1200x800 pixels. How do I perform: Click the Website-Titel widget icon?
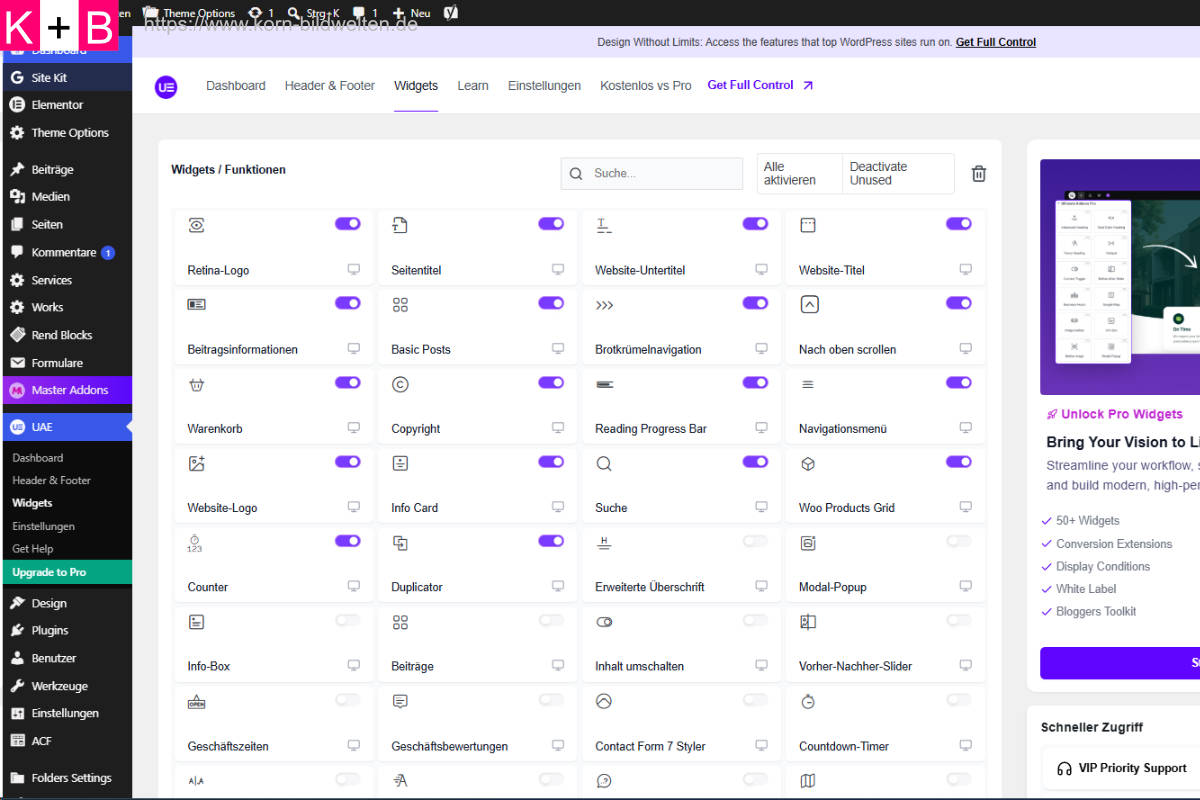(808, 225)
